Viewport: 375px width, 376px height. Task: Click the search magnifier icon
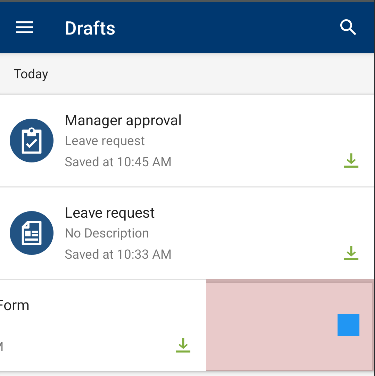pyautogui.click(x=348, y=27)
